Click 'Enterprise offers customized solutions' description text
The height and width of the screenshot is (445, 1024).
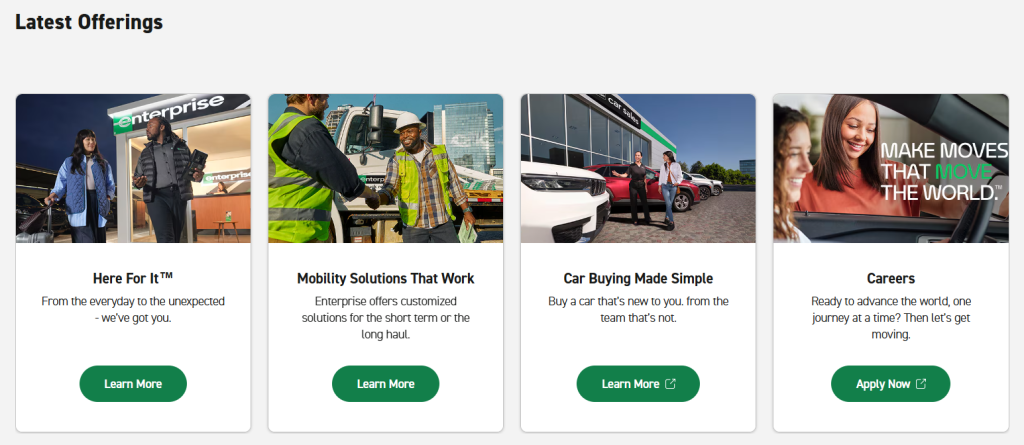385,318
